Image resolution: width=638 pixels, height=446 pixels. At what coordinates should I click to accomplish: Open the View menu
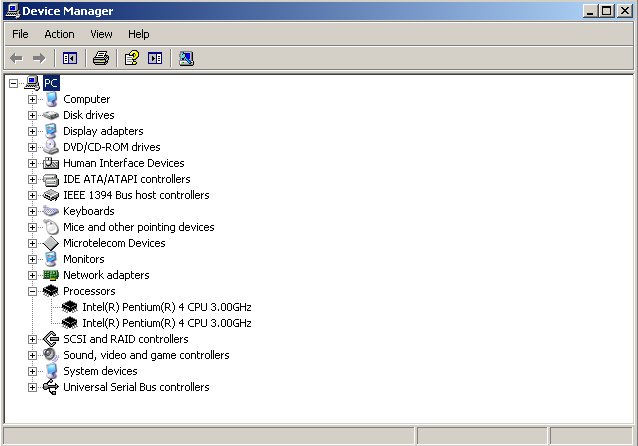click(x=101, y=34)
